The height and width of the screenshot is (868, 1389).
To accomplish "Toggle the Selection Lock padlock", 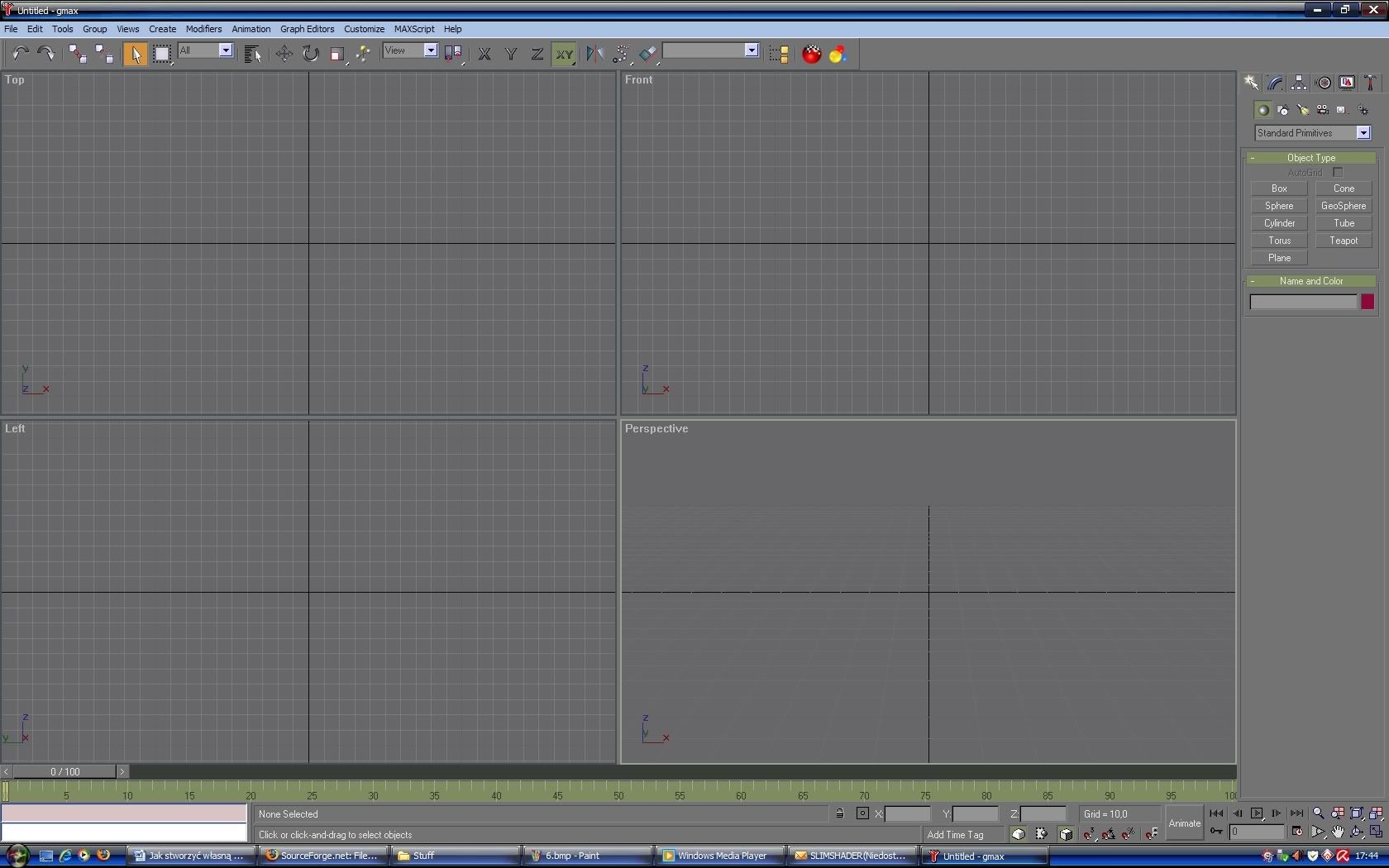I will click(x=839, y=813).
